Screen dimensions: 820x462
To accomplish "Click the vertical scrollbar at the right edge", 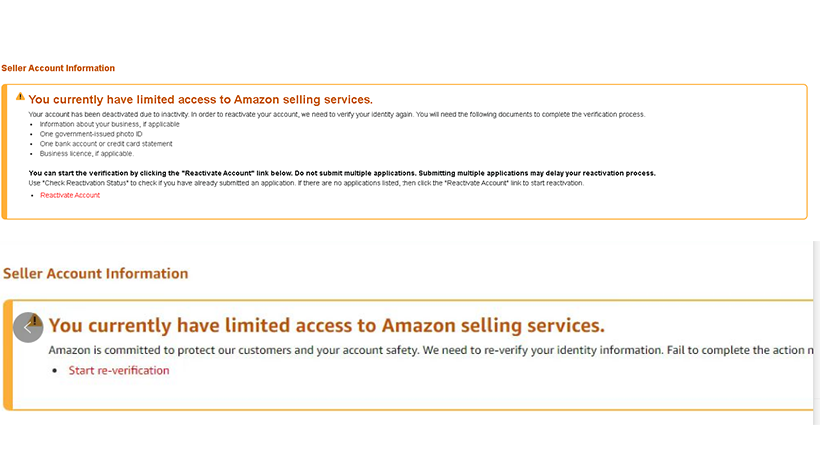I will click(816, 332).
